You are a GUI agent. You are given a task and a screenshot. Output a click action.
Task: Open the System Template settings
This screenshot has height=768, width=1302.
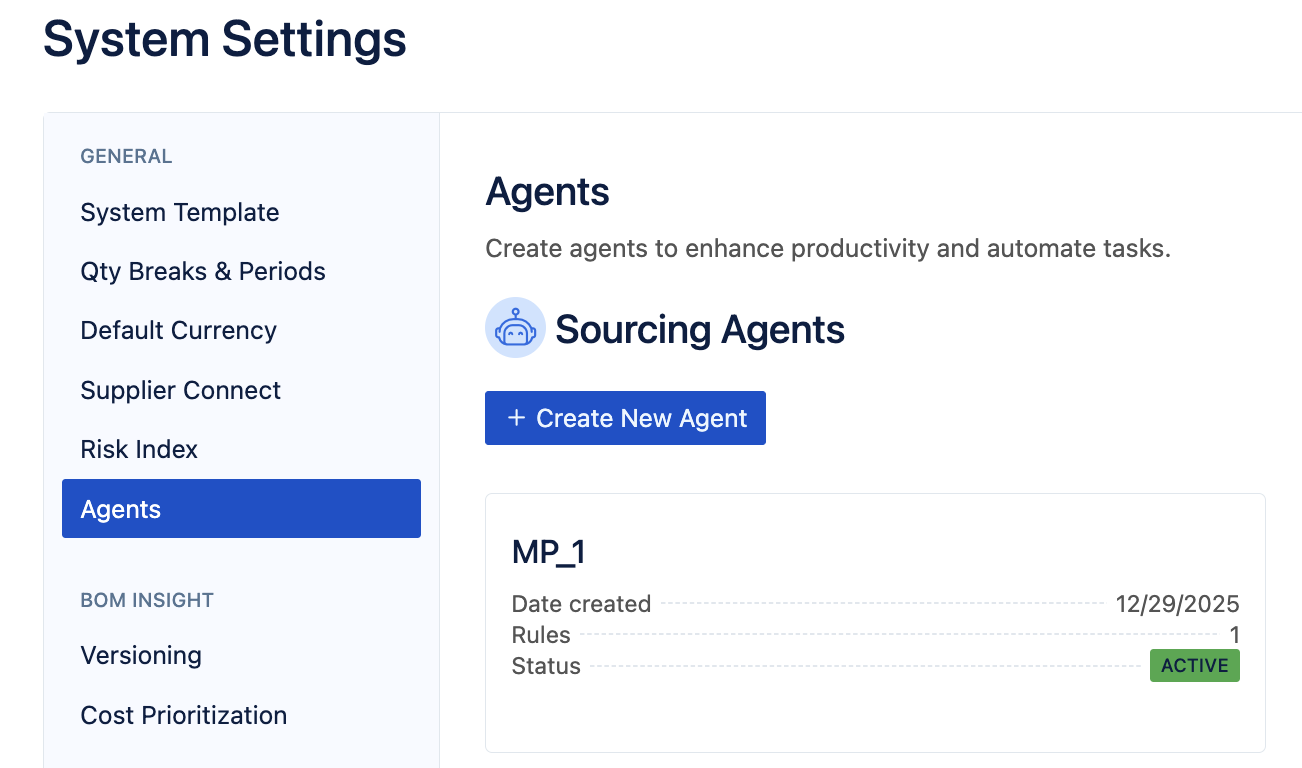click(180, 212)
